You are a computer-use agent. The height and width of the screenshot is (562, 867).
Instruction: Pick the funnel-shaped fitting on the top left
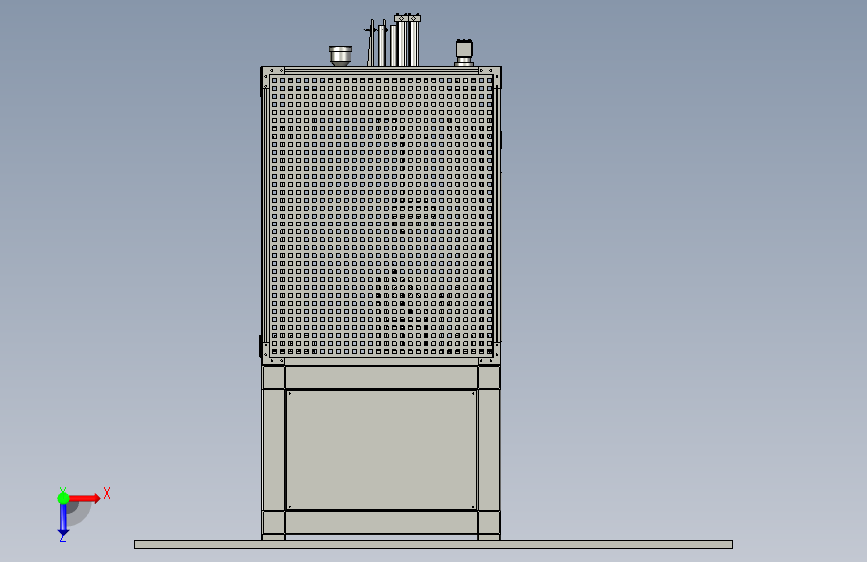point(341,56)
